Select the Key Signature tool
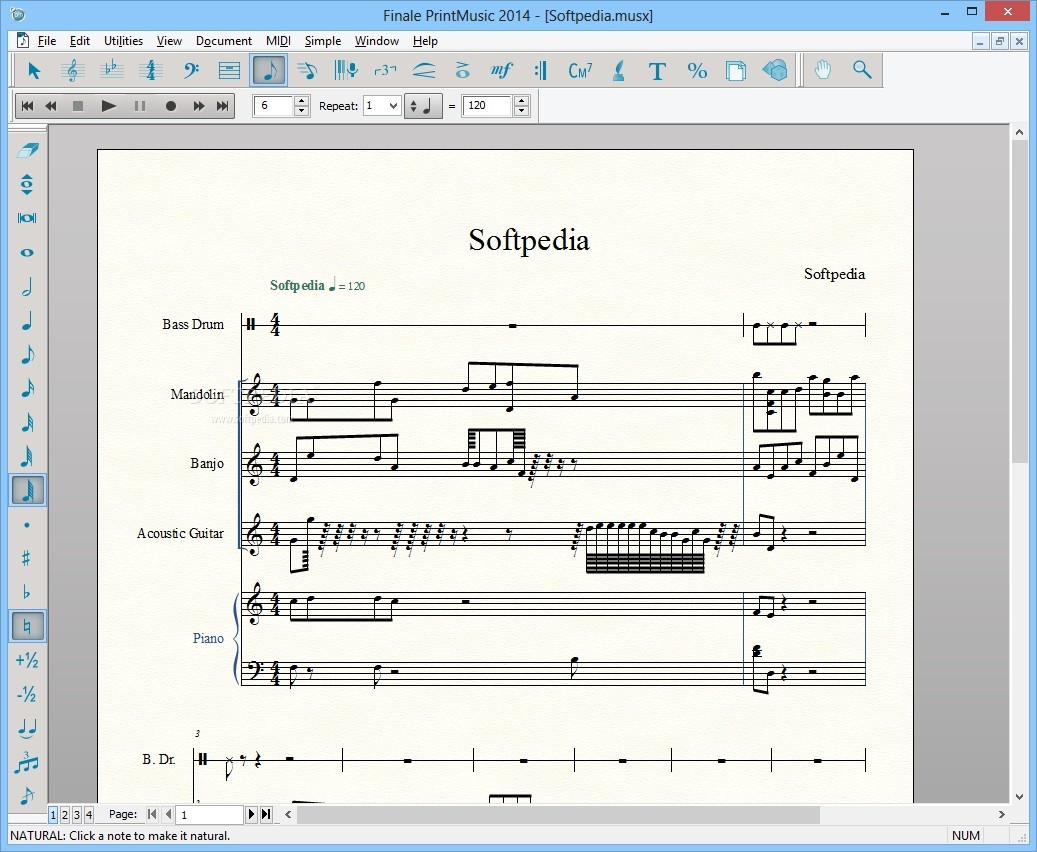The image size is (1037, 852). tap(112, 70)
